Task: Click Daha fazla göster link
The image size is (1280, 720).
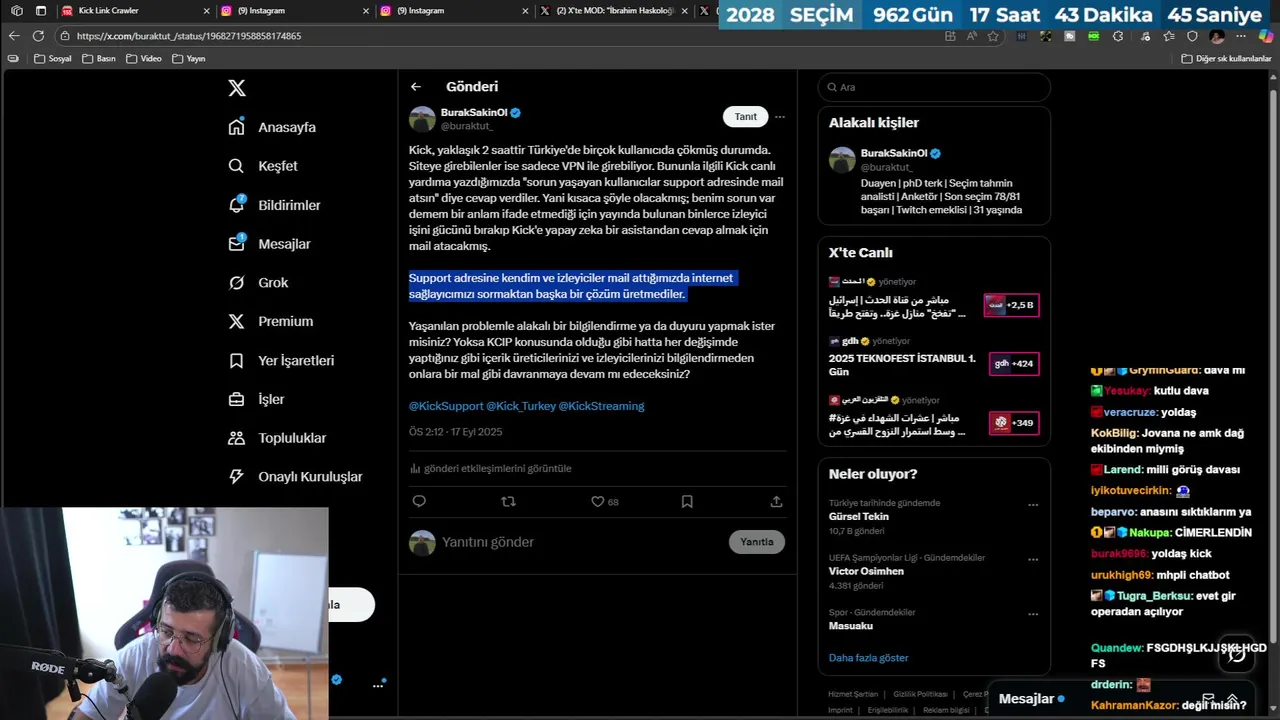Action: coord(869,658)
